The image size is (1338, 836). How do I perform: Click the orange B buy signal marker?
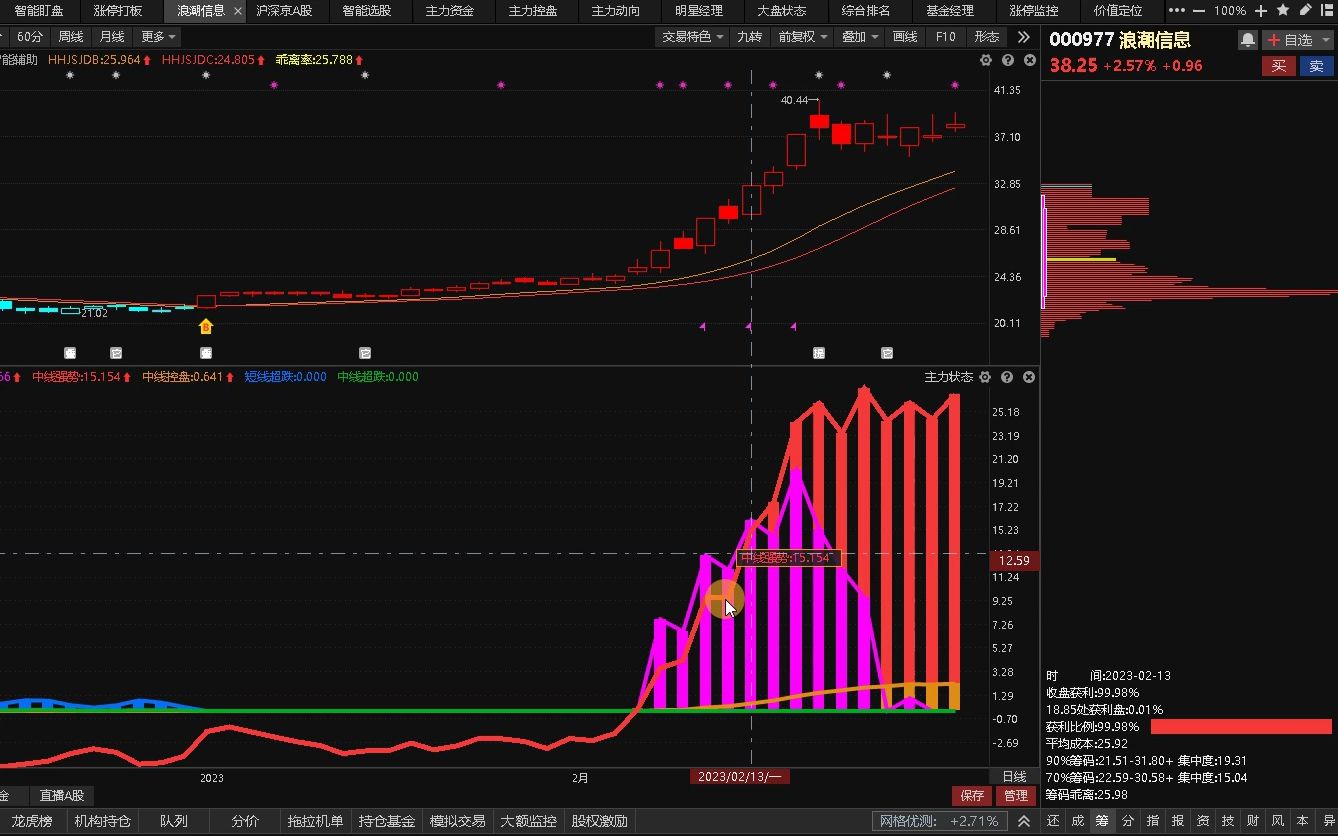pos(206,326)
